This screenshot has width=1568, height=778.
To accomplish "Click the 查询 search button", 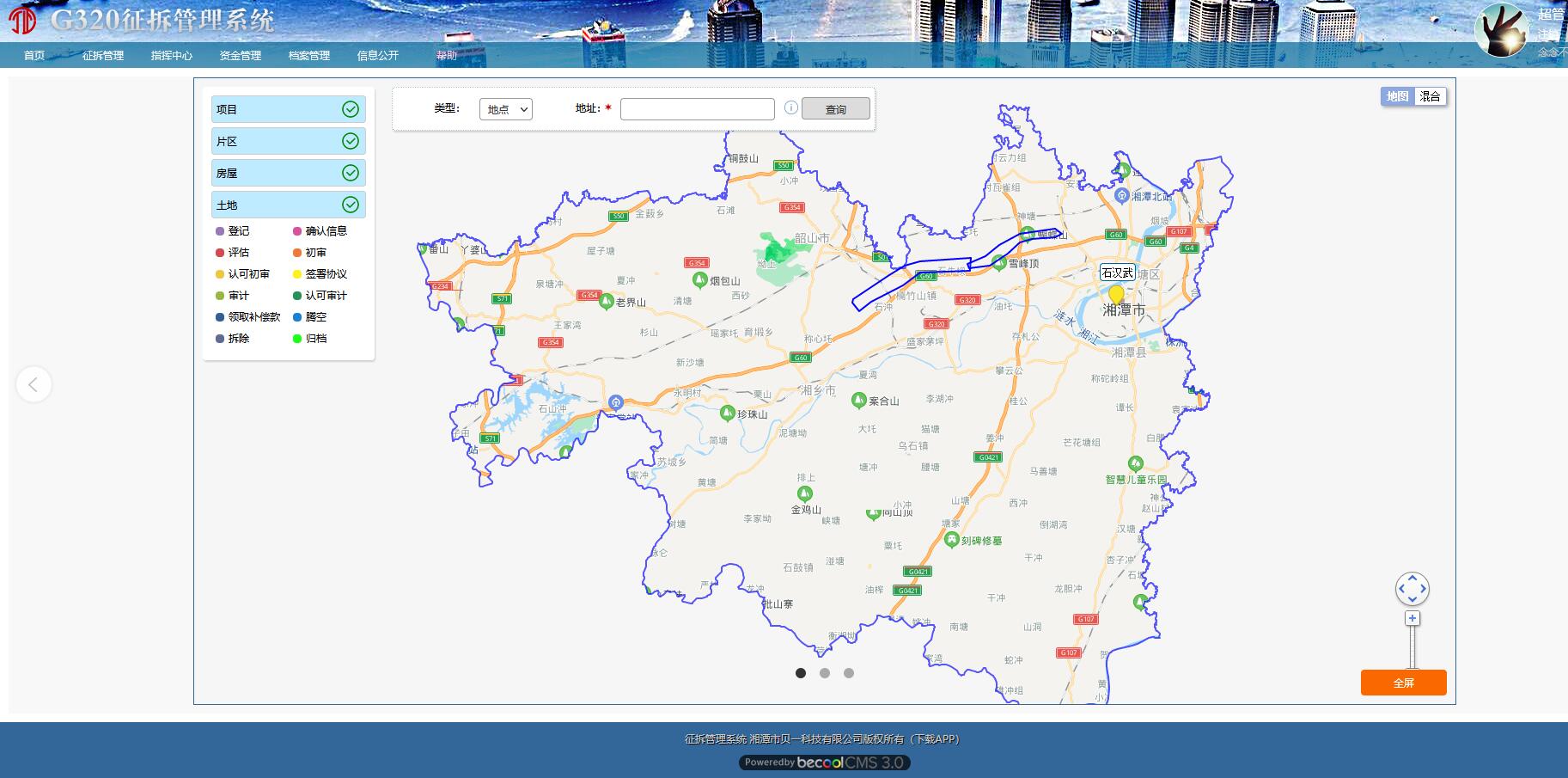I will 835,109.
